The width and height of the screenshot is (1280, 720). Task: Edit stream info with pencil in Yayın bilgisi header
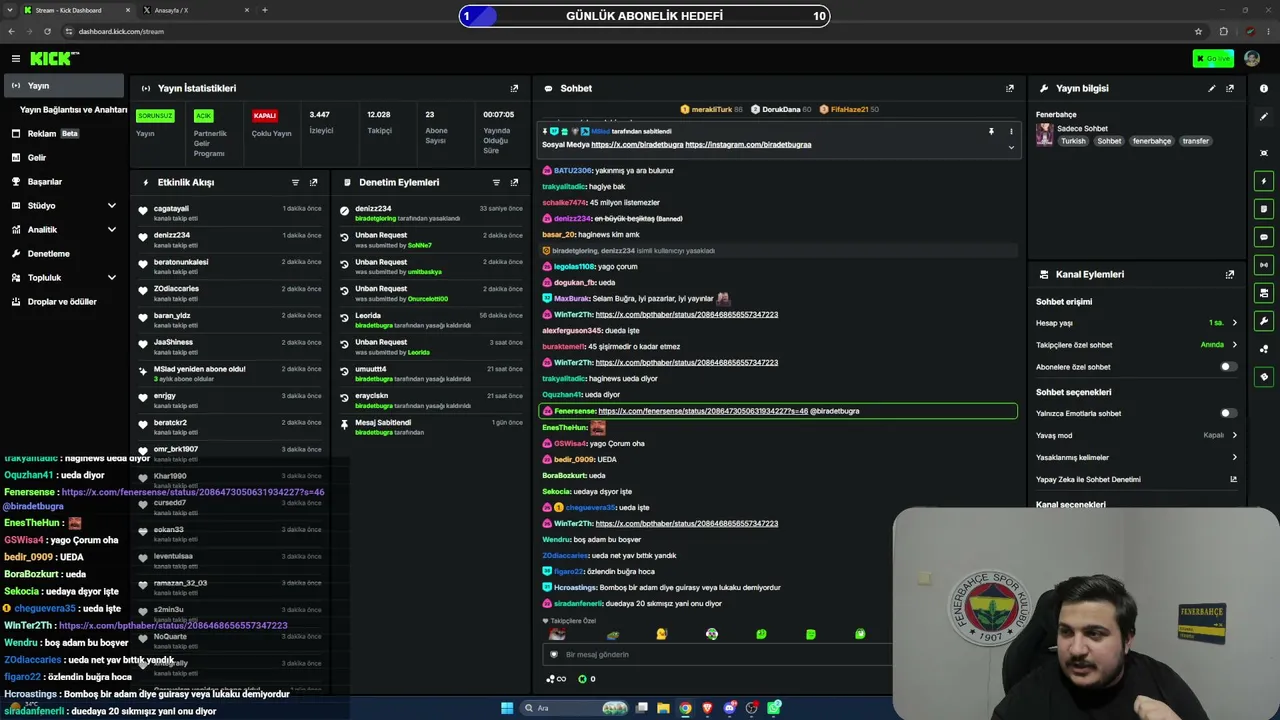click(x=1212, y=88)
